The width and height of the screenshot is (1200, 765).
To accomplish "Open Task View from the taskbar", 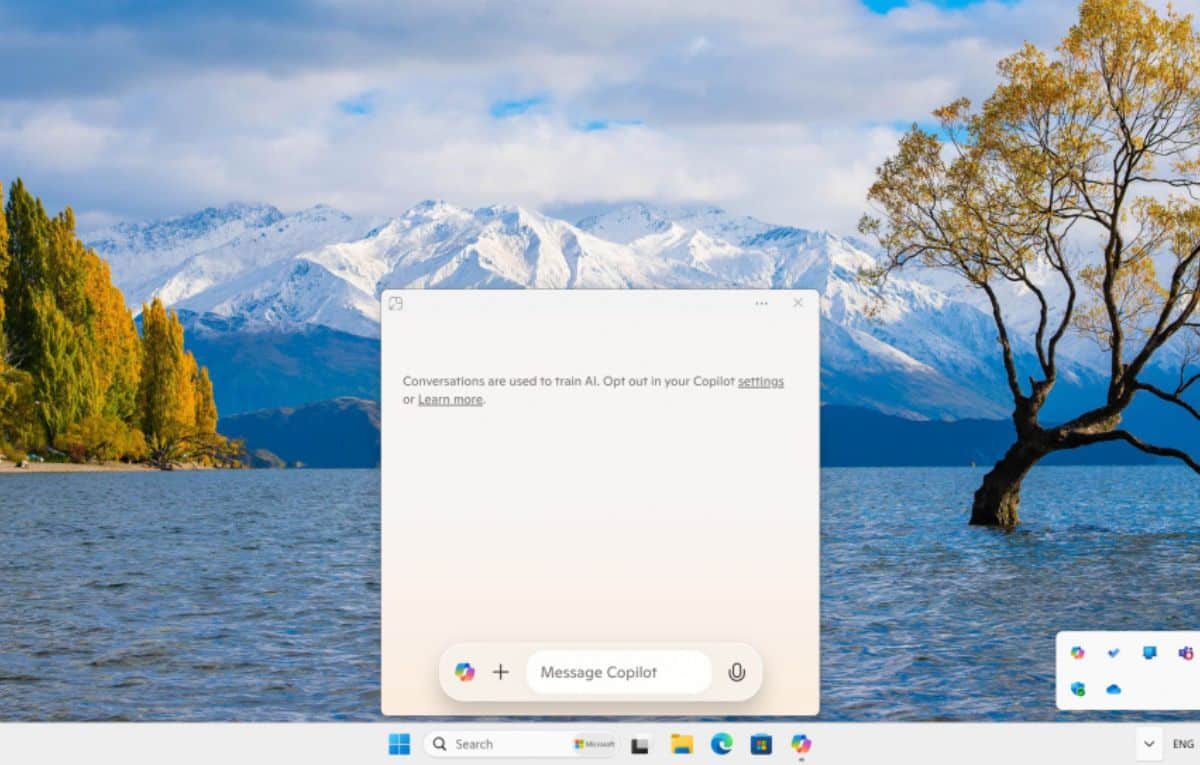I will [641, 744].
